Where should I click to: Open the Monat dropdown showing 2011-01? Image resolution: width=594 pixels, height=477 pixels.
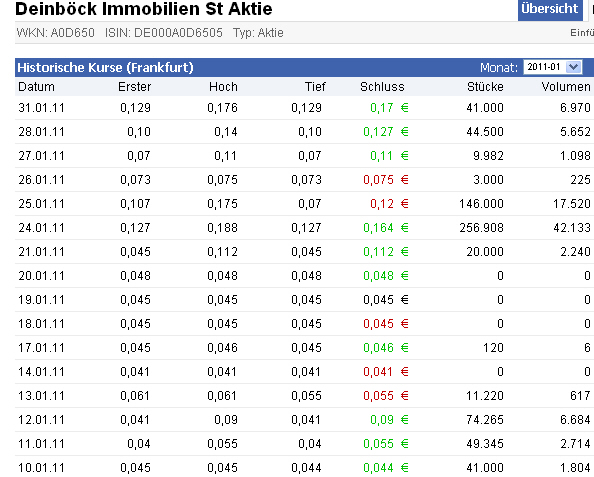click(x=553, y=67)
